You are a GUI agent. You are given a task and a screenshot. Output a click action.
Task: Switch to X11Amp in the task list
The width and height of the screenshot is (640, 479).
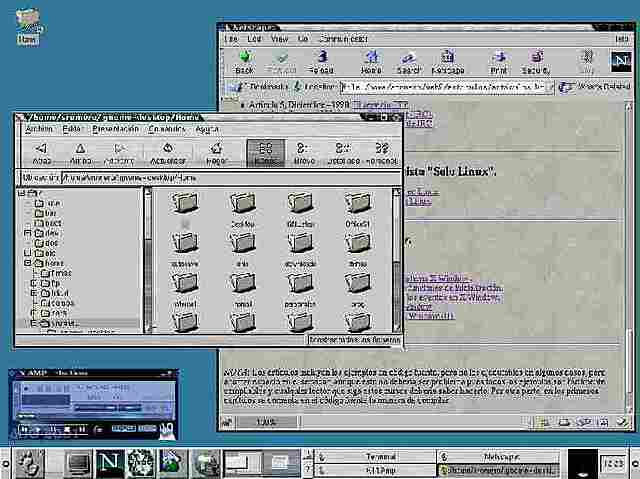click(x=374, y=470)
